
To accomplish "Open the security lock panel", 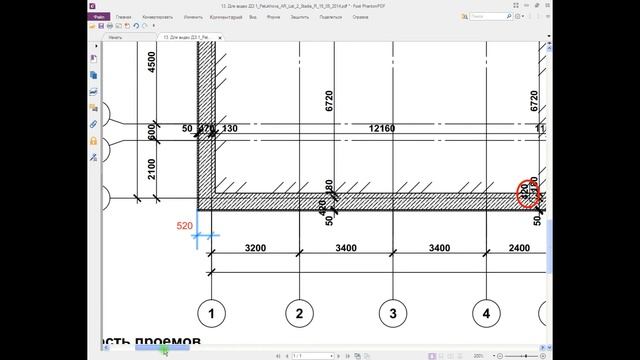I will tap(93, 141).
